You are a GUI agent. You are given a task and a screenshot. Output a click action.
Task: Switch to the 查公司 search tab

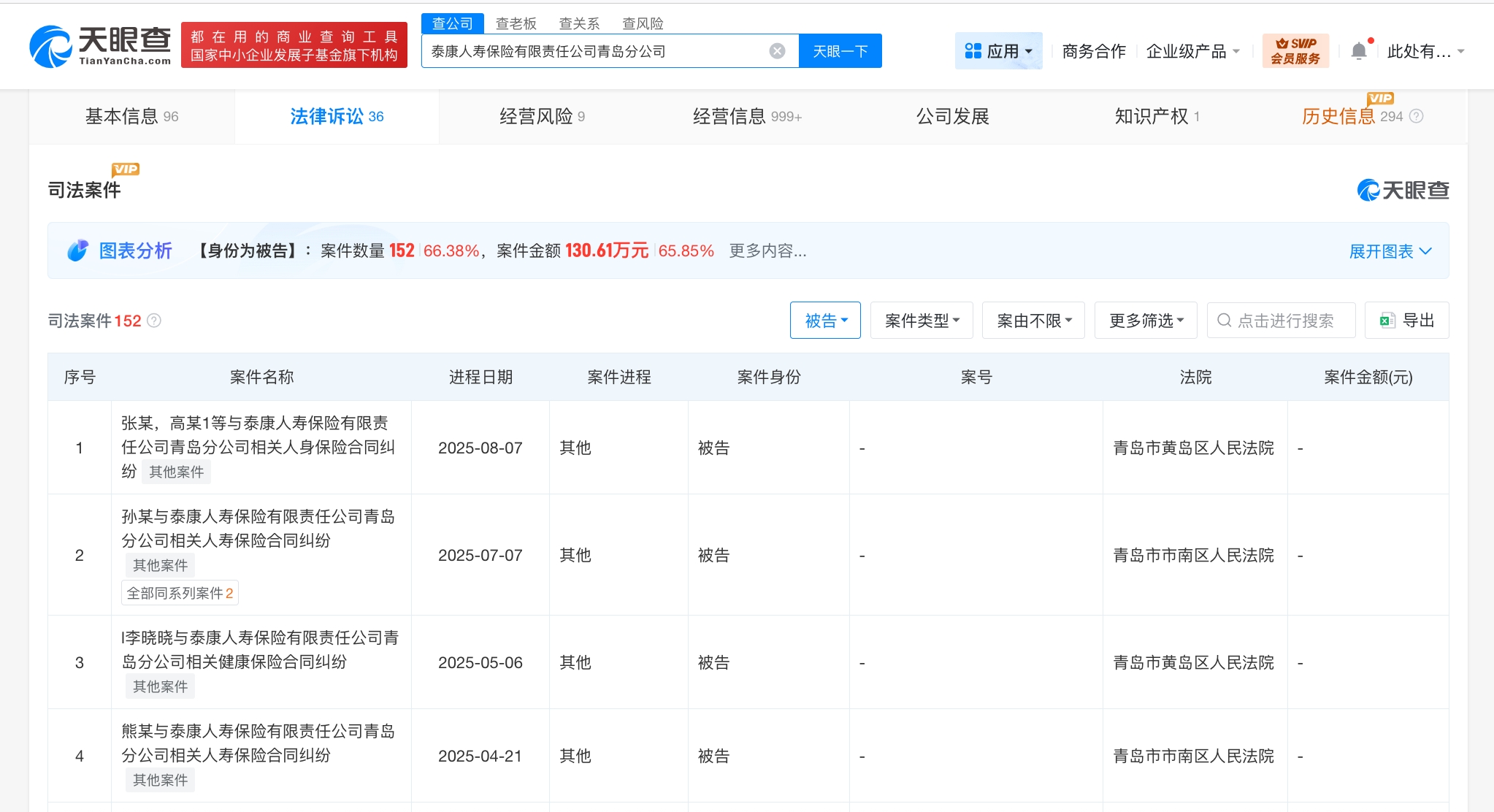tap(452, 23)
